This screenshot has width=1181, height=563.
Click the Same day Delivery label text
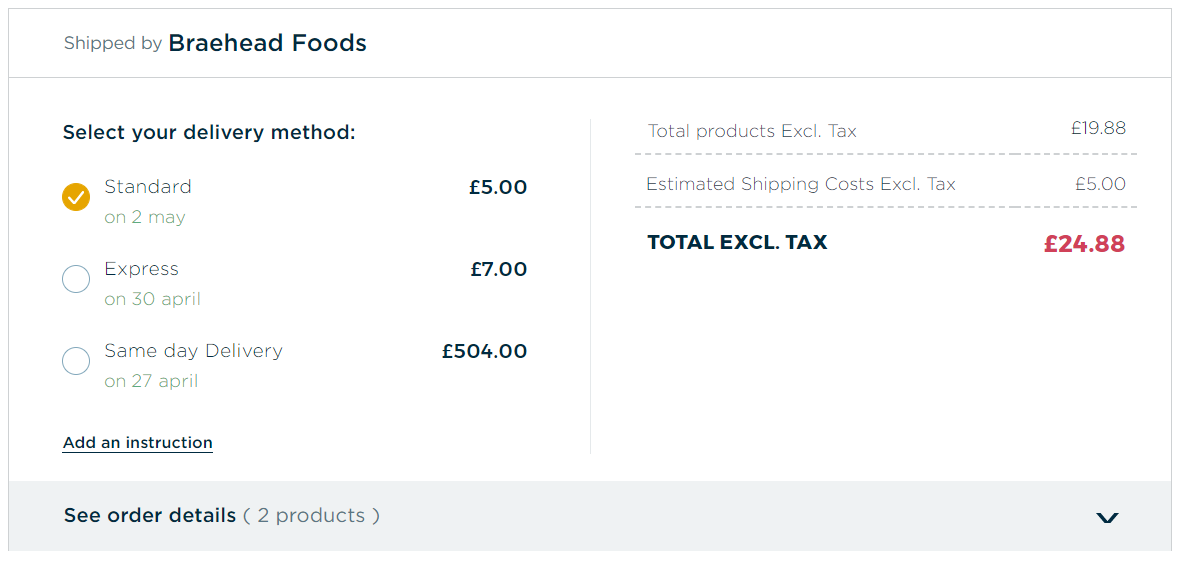click(194, 350)
